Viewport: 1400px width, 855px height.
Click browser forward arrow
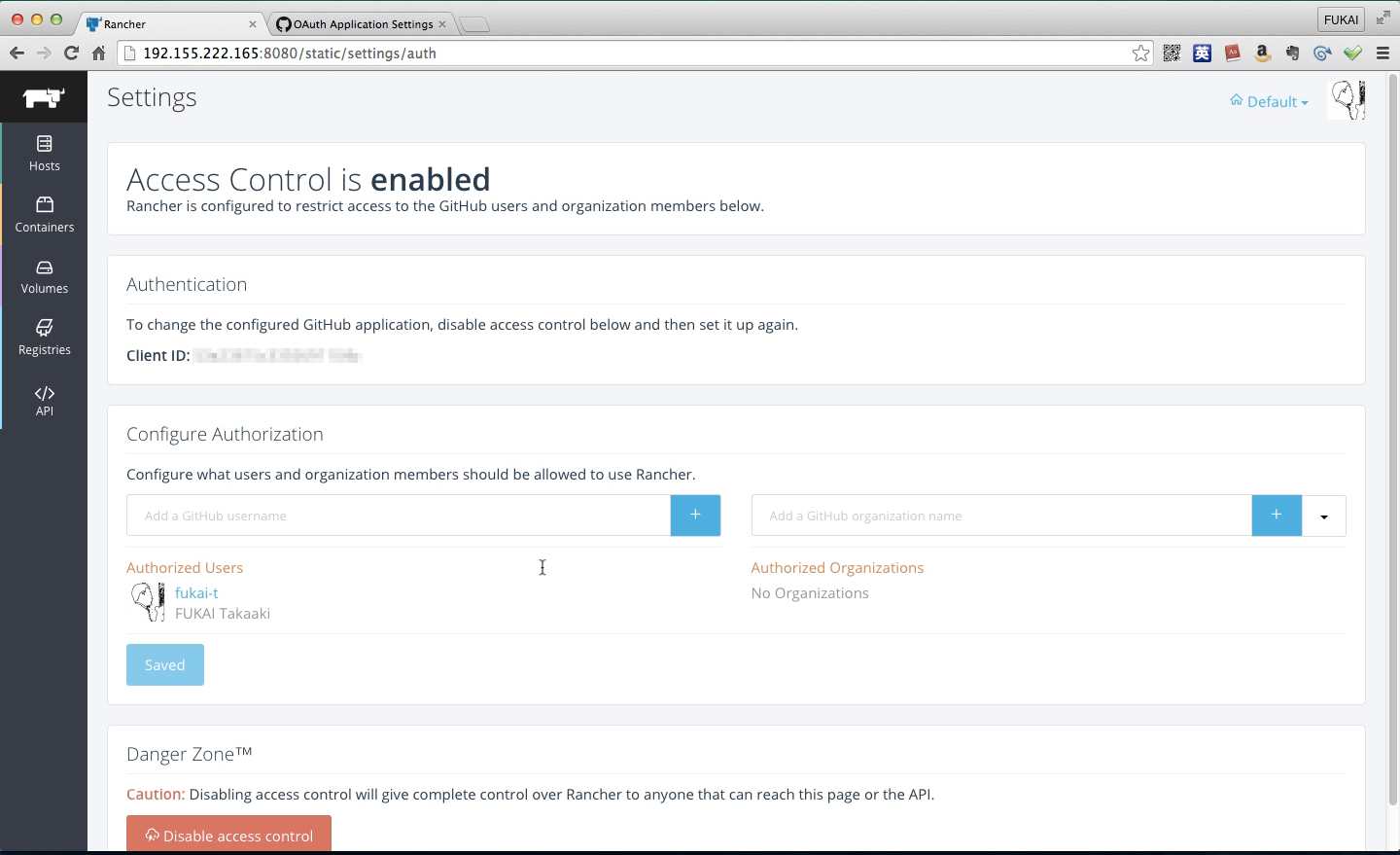point(44,53)
